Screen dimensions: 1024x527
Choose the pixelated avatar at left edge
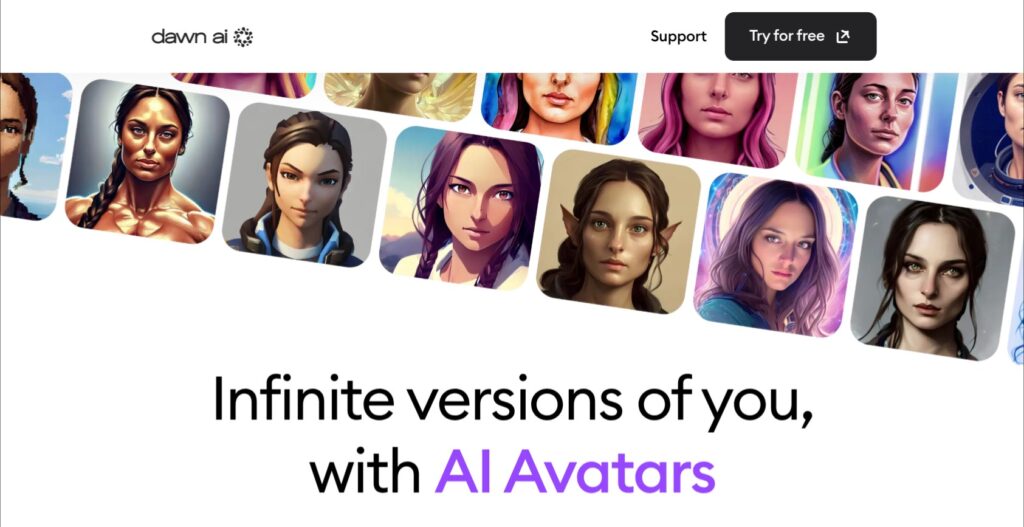click(33, 146)
